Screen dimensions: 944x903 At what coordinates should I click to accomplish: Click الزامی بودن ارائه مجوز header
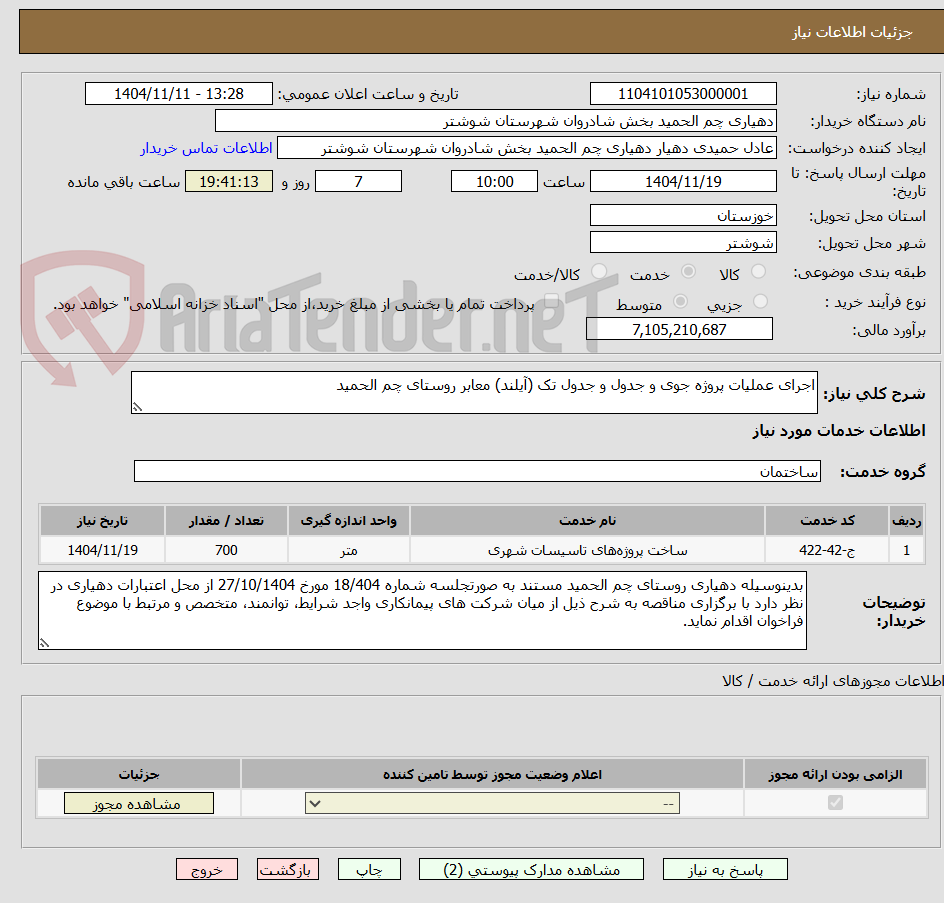click(836, 774)
